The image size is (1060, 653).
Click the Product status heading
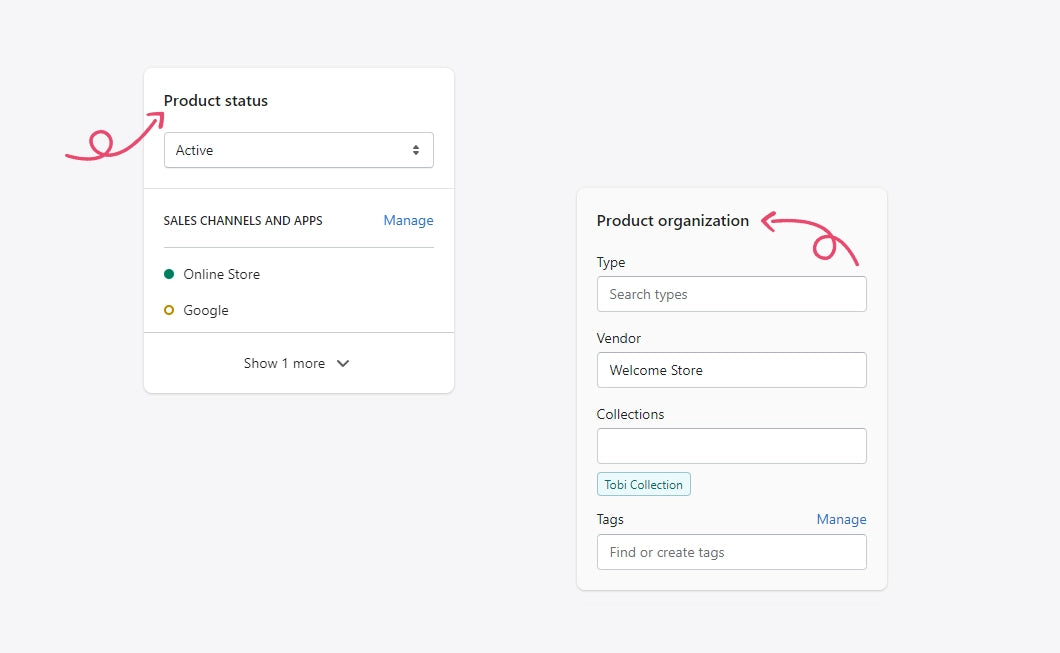[216, 101]
